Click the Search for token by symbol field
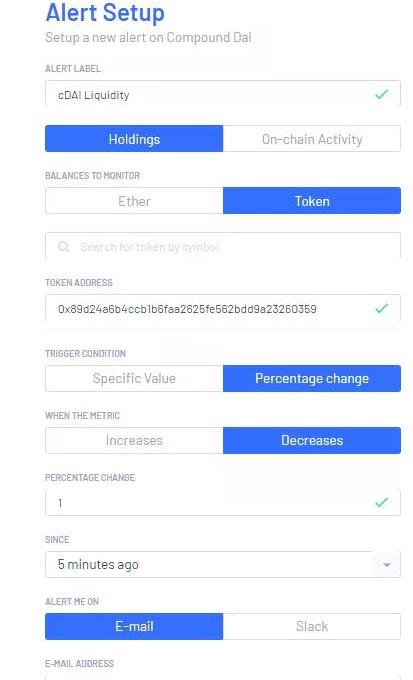Screen dimensions: 413x680 tap(223, 246)
